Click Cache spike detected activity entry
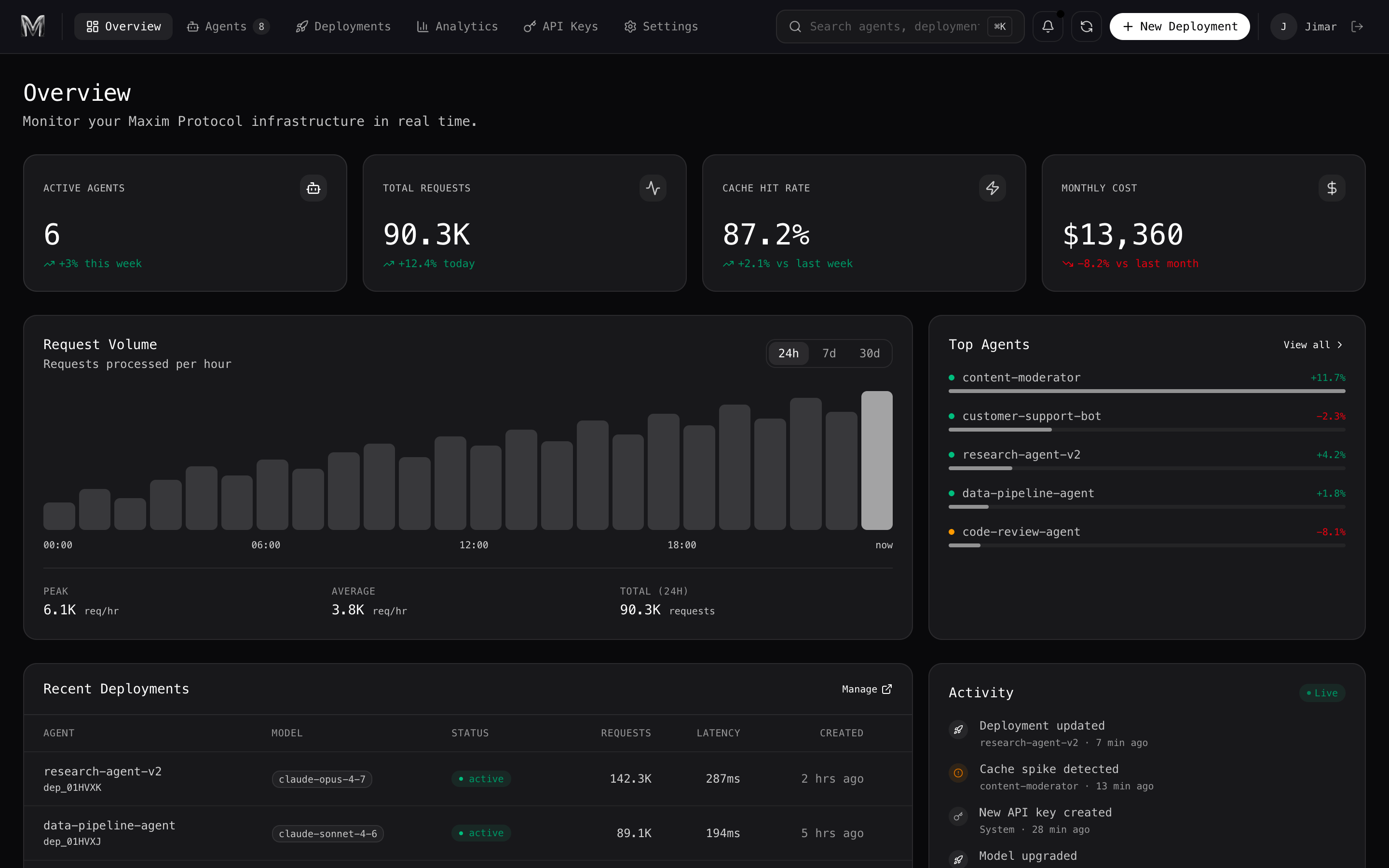 click(1147, 777)
